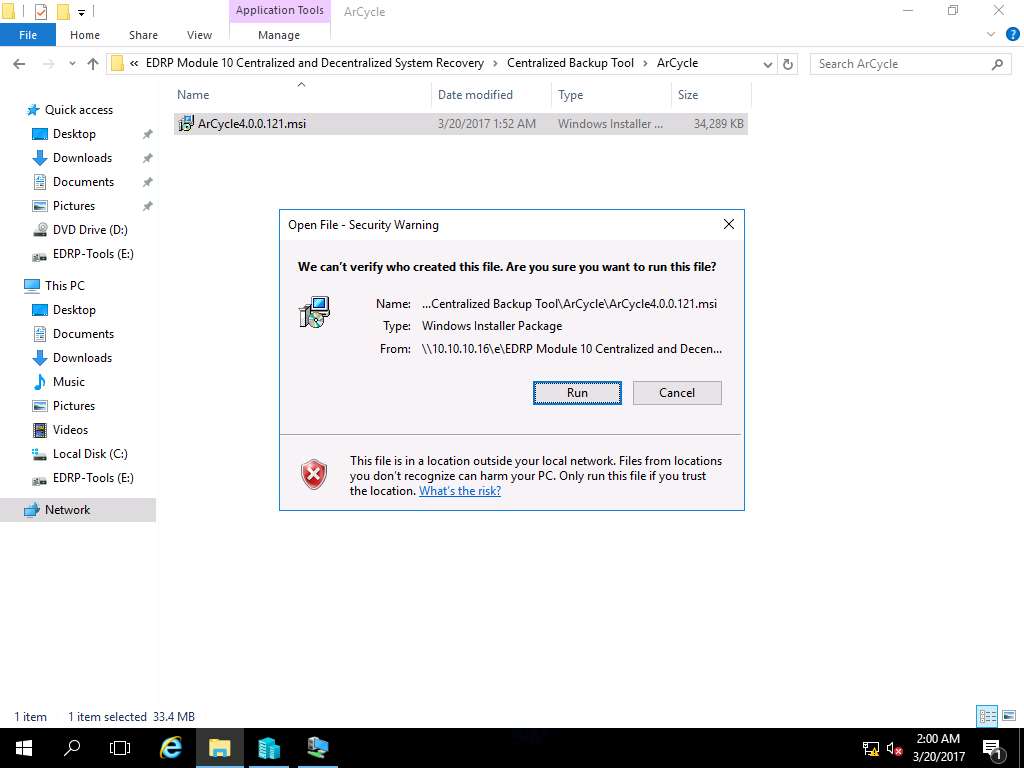This screenshot has height=768, width=1024.
Task: Open Downloads under This PC
Action: pos(82,358)
